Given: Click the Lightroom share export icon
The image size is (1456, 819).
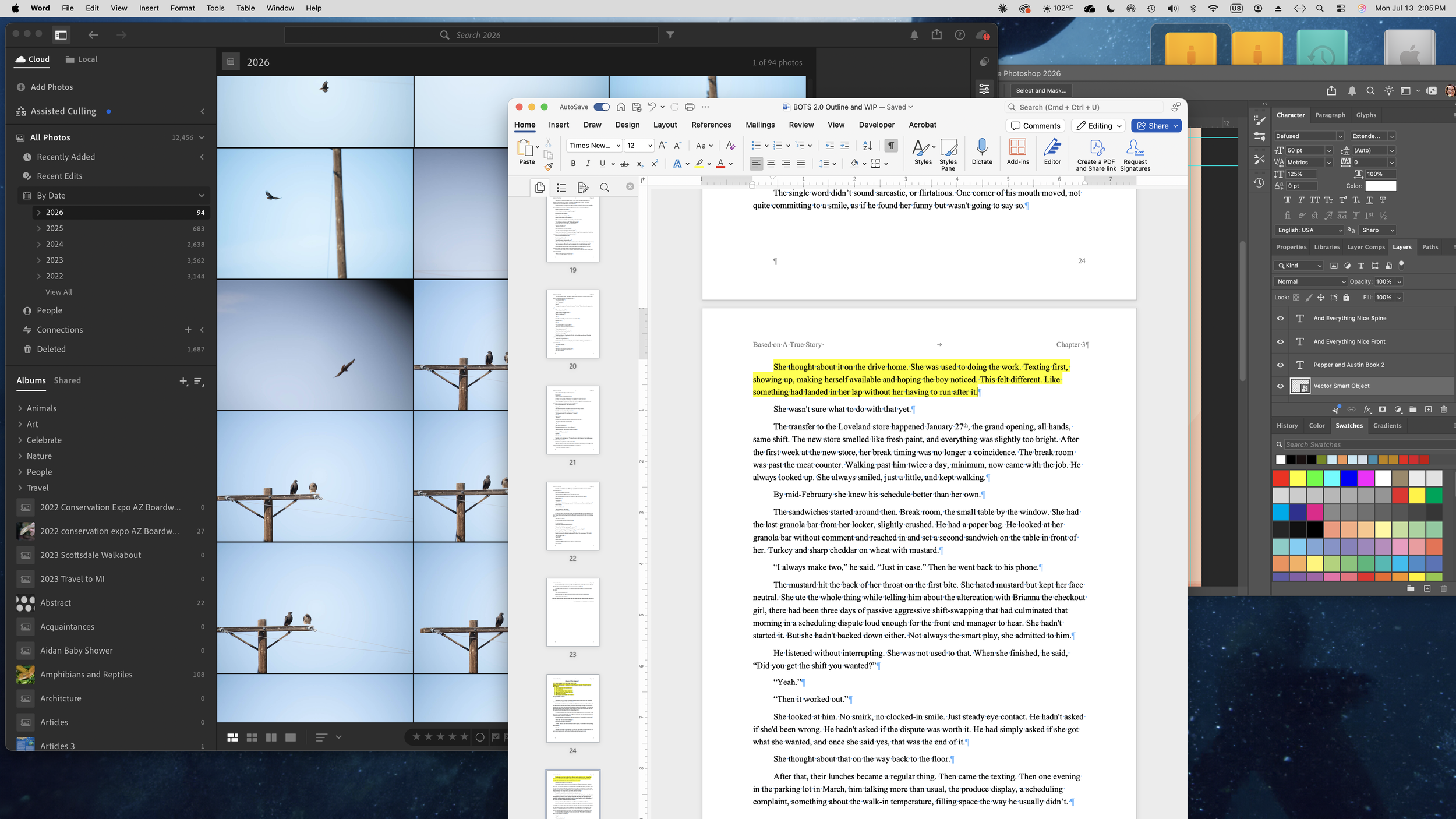Looking at the screenshot, I should pos(936,34).
